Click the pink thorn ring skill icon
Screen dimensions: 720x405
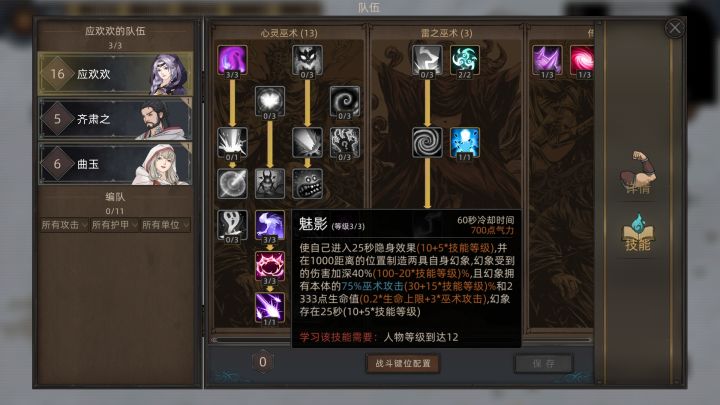click(270, 266)
